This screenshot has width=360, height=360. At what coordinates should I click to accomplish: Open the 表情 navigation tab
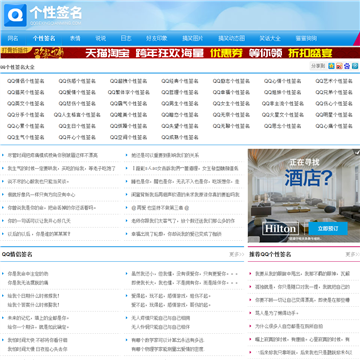point(75,38)
